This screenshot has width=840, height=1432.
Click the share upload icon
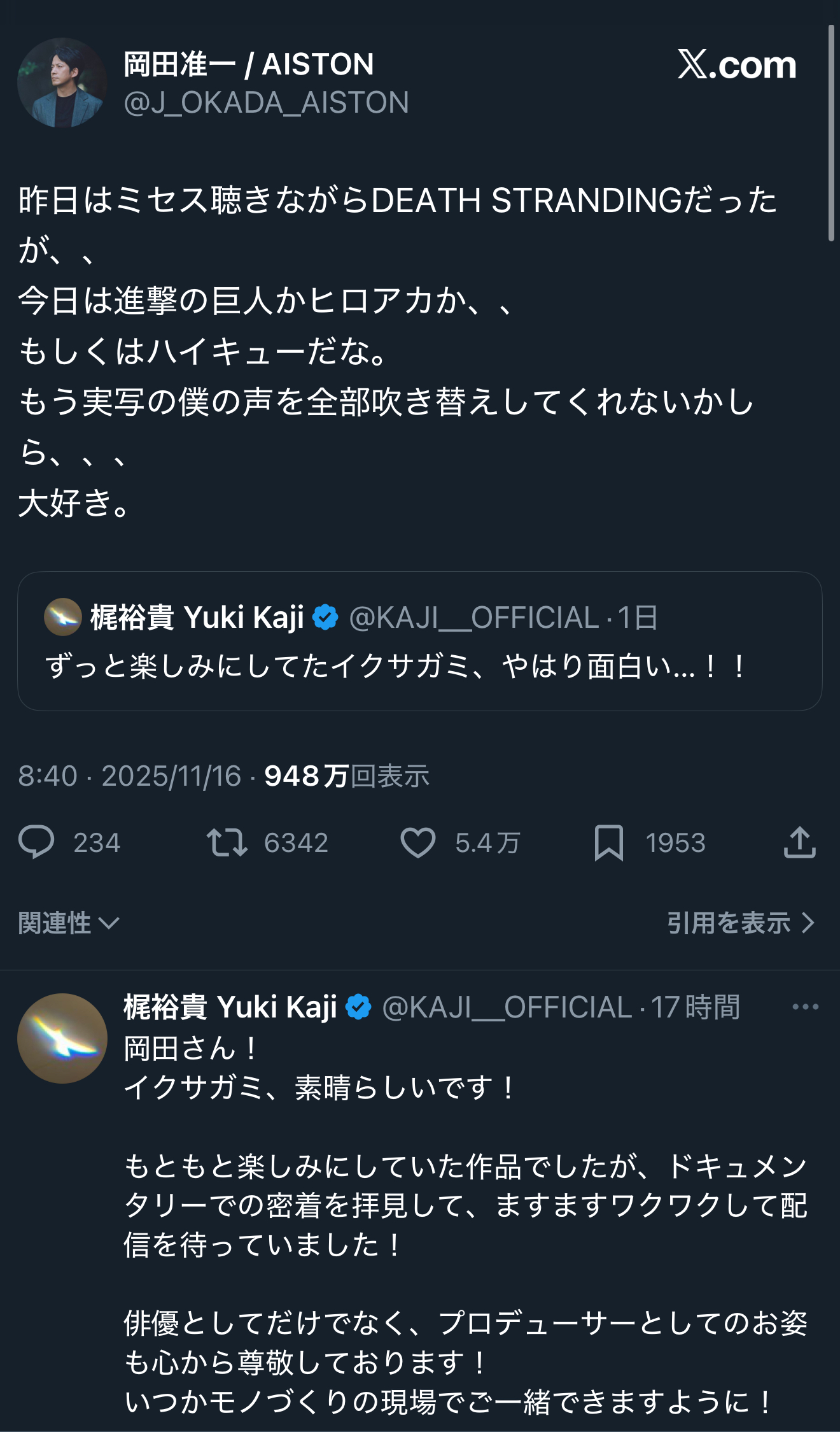pos(799,842)
